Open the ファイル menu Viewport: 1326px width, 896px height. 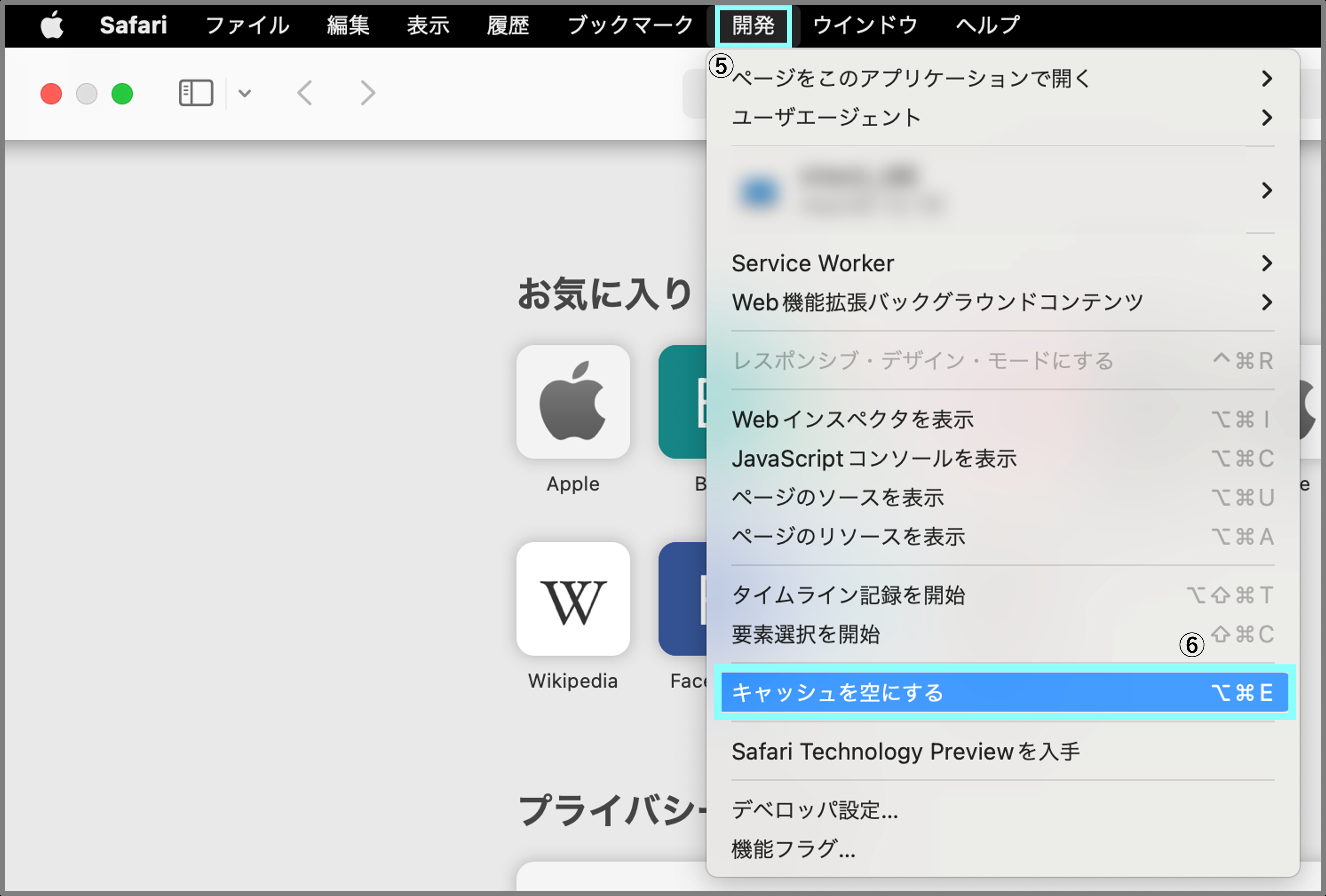(247, 25)
